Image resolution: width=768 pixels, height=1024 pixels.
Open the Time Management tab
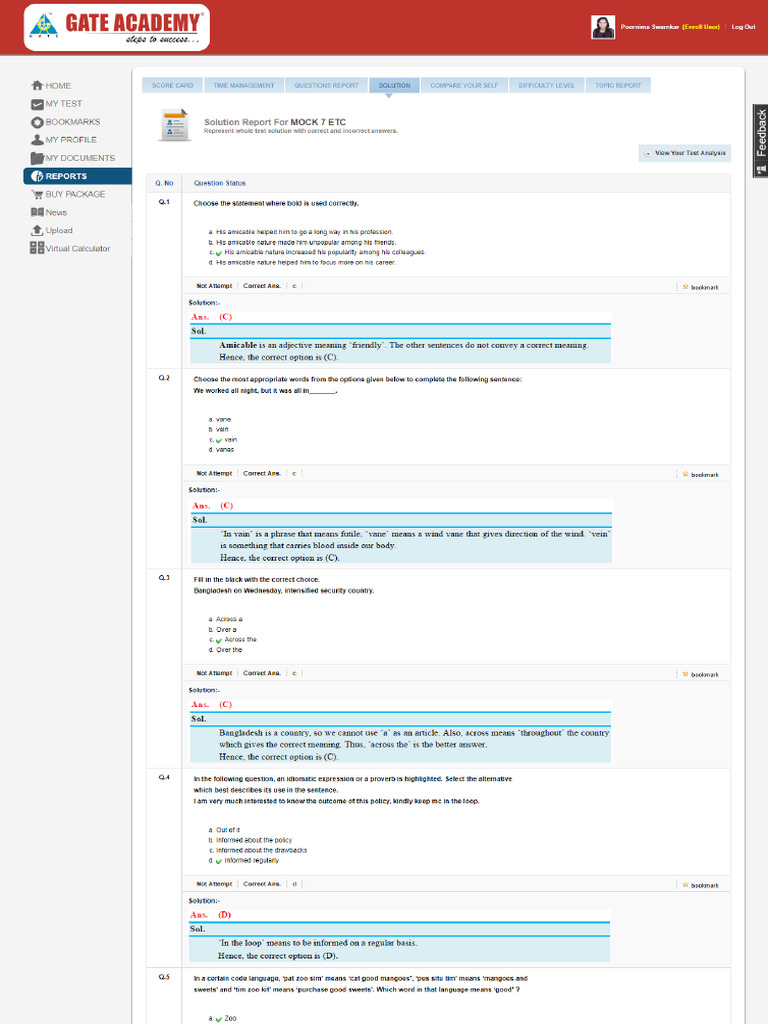pyautogui.click(x=244, y=86)
